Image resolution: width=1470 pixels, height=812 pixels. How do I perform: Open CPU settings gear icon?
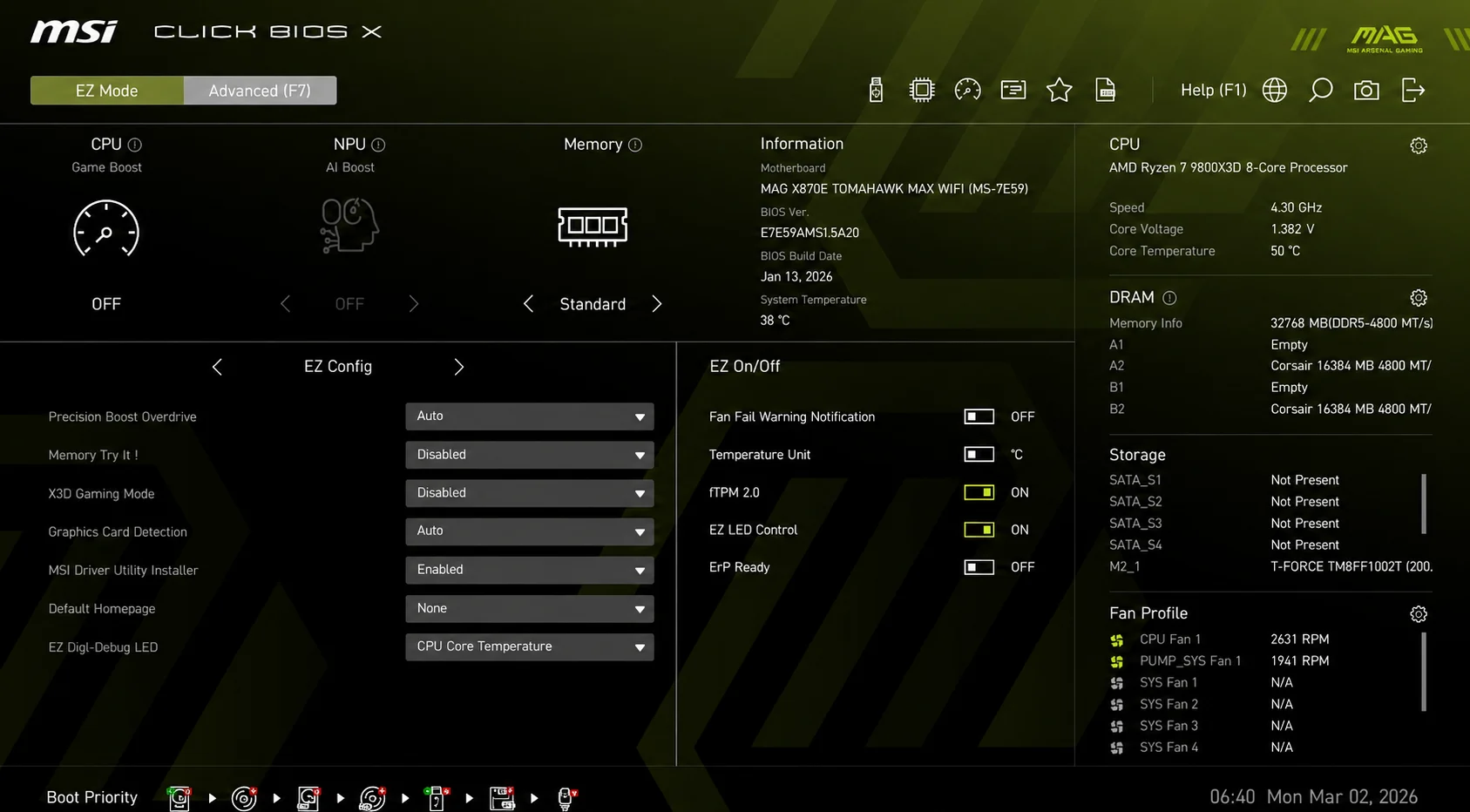[x=1419, y=145]
